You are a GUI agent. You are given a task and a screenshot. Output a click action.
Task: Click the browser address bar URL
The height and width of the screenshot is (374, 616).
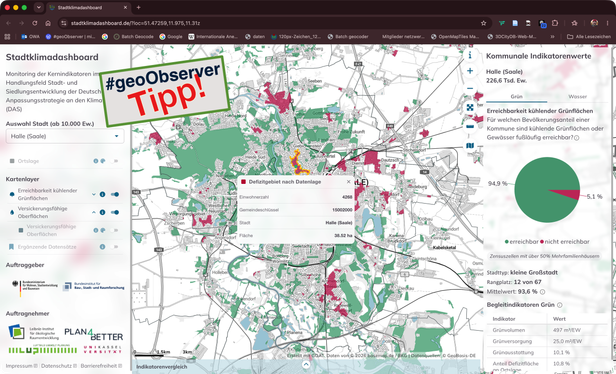pos(136,23)
